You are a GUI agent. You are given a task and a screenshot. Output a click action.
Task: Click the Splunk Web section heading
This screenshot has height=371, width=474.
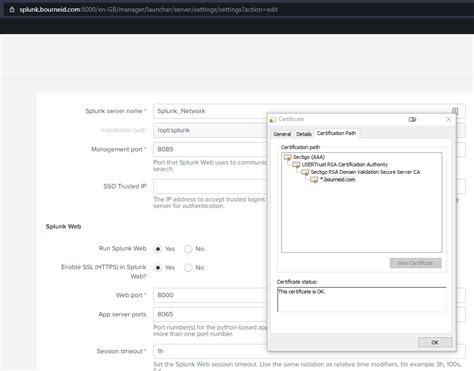[63, 227]
